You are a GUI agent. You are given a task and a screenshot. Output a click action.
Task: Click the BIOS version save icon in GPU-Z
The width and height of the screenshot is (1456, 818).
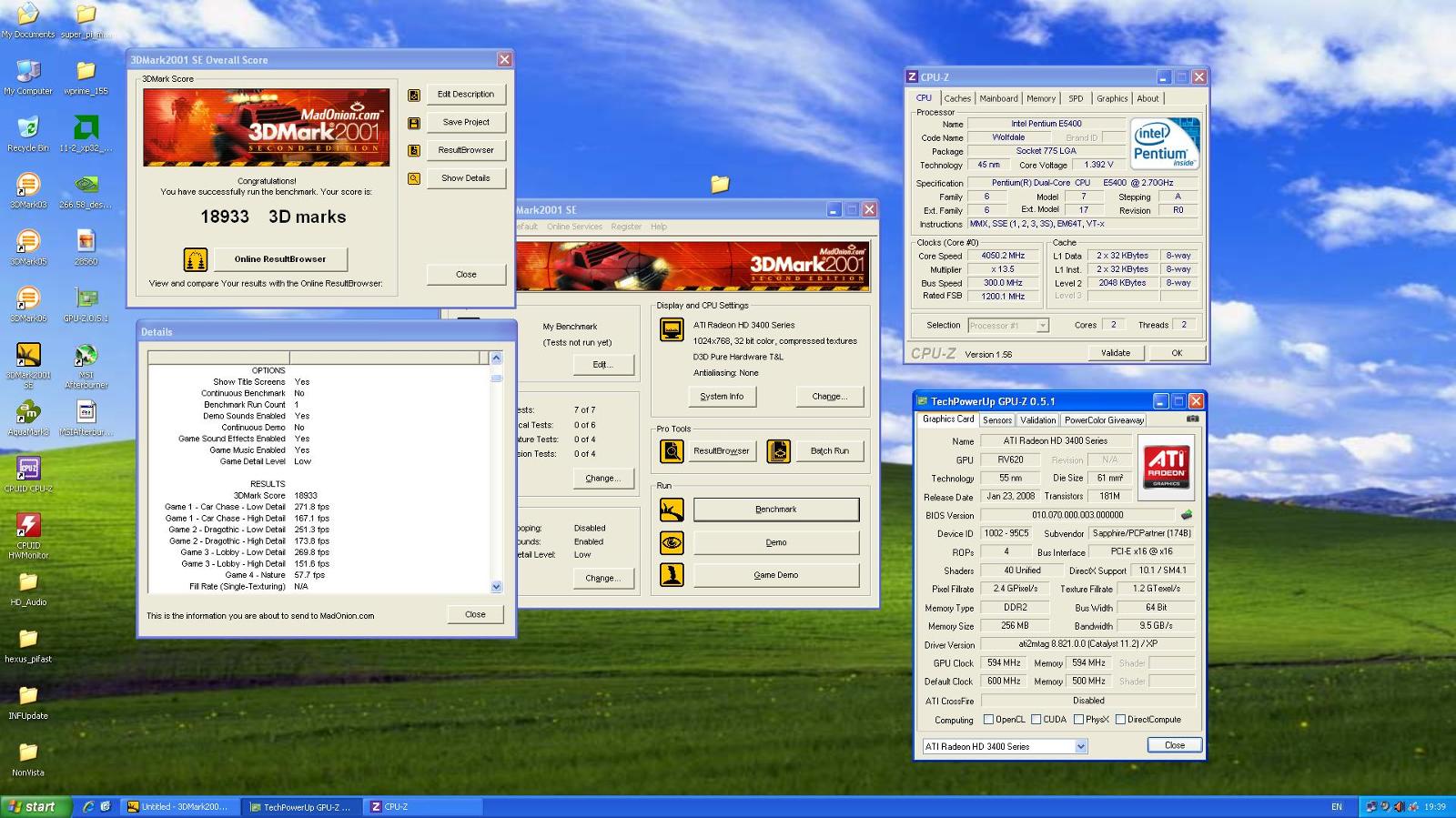1187,515
